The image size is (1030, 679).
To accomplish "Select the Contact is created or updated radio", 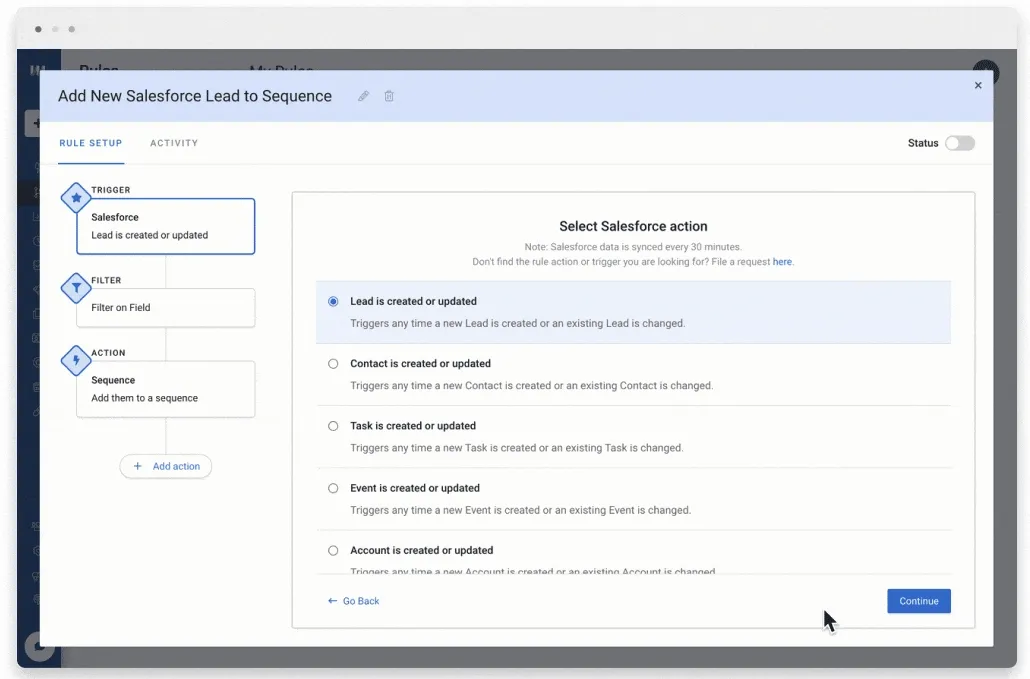I will point(333,364).
